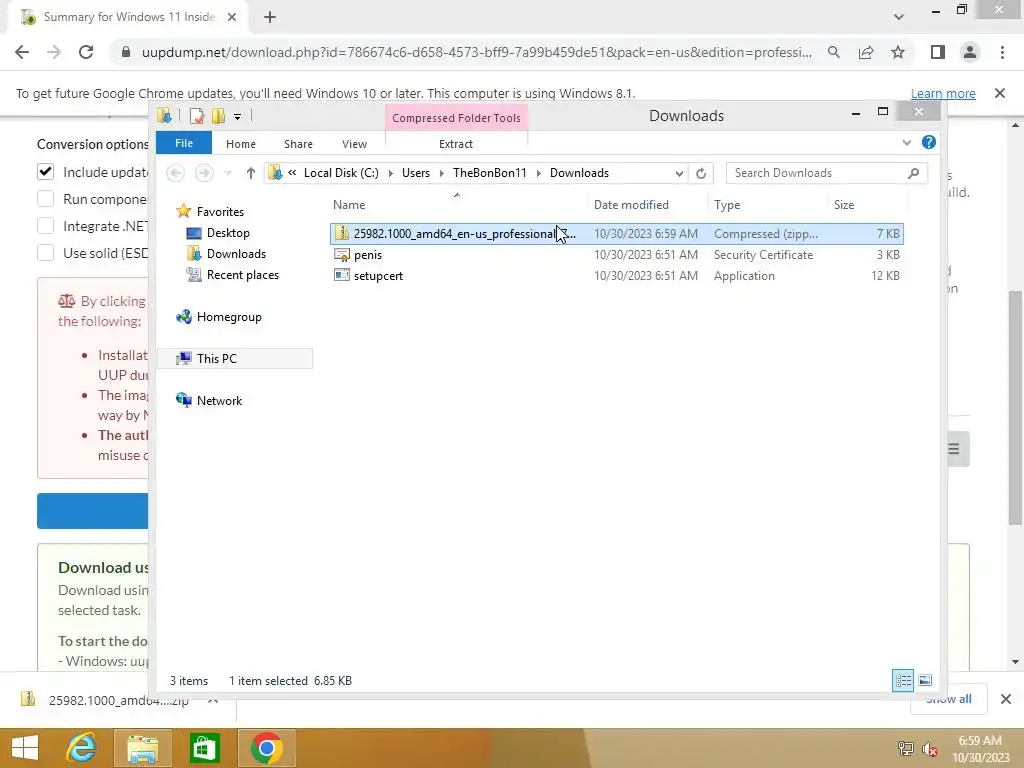Toggle the Include updates checkbox
Image resolution: width=1024 pixels, height=768 pixels.
pyautogui.click(x=45, y=172)
